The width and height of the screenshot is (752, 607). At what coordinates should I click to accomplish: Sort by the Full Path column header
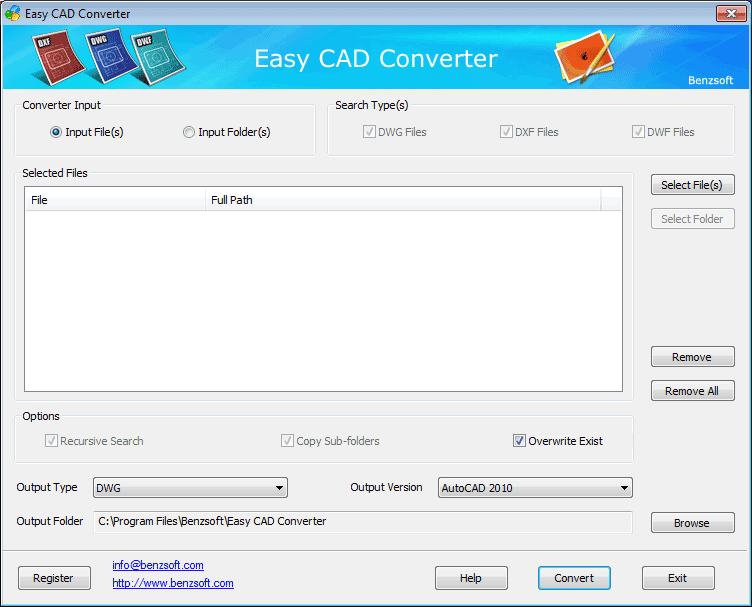click(x=403, y=199)
